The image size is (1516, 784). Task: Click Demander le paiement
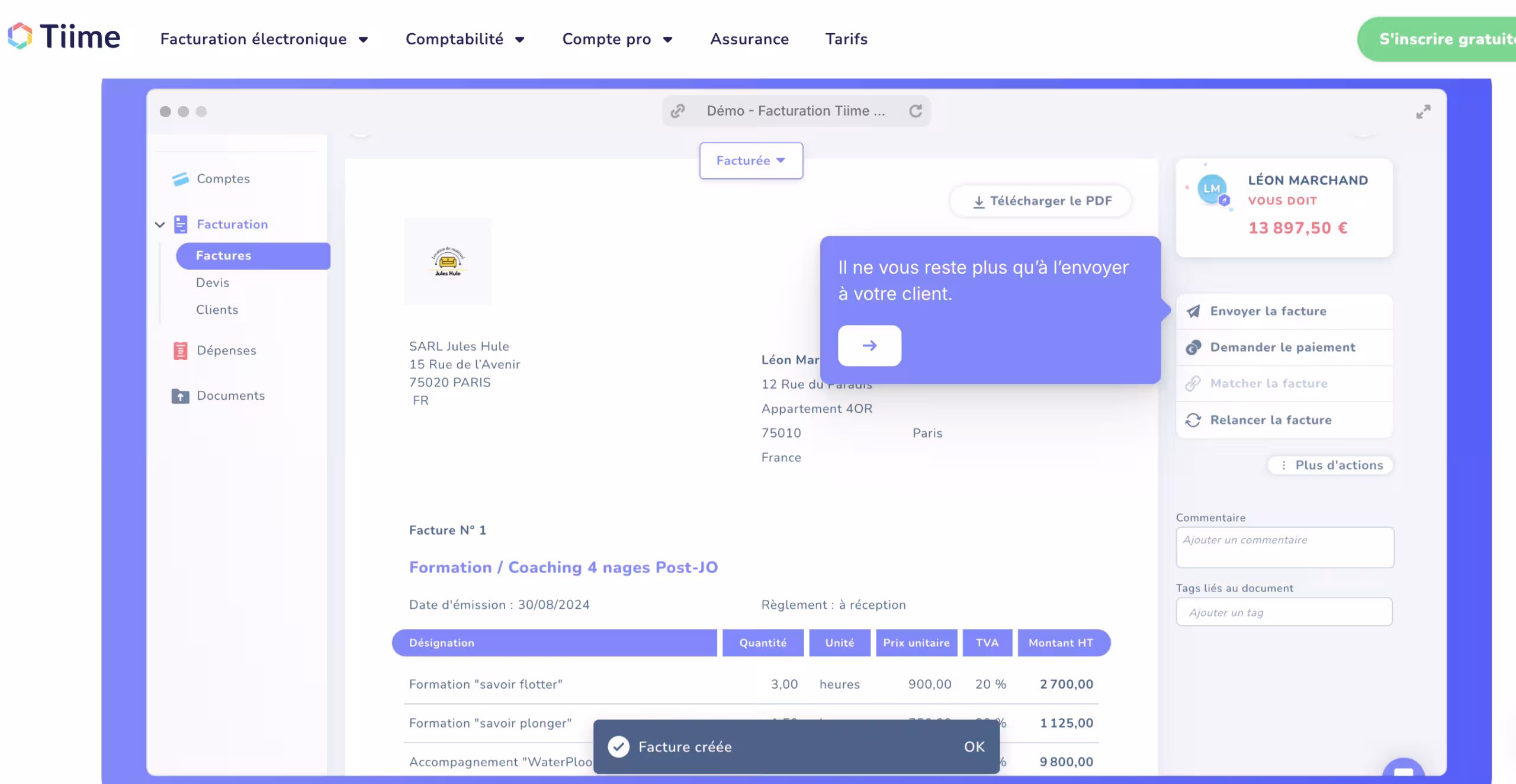(1284, 348)
